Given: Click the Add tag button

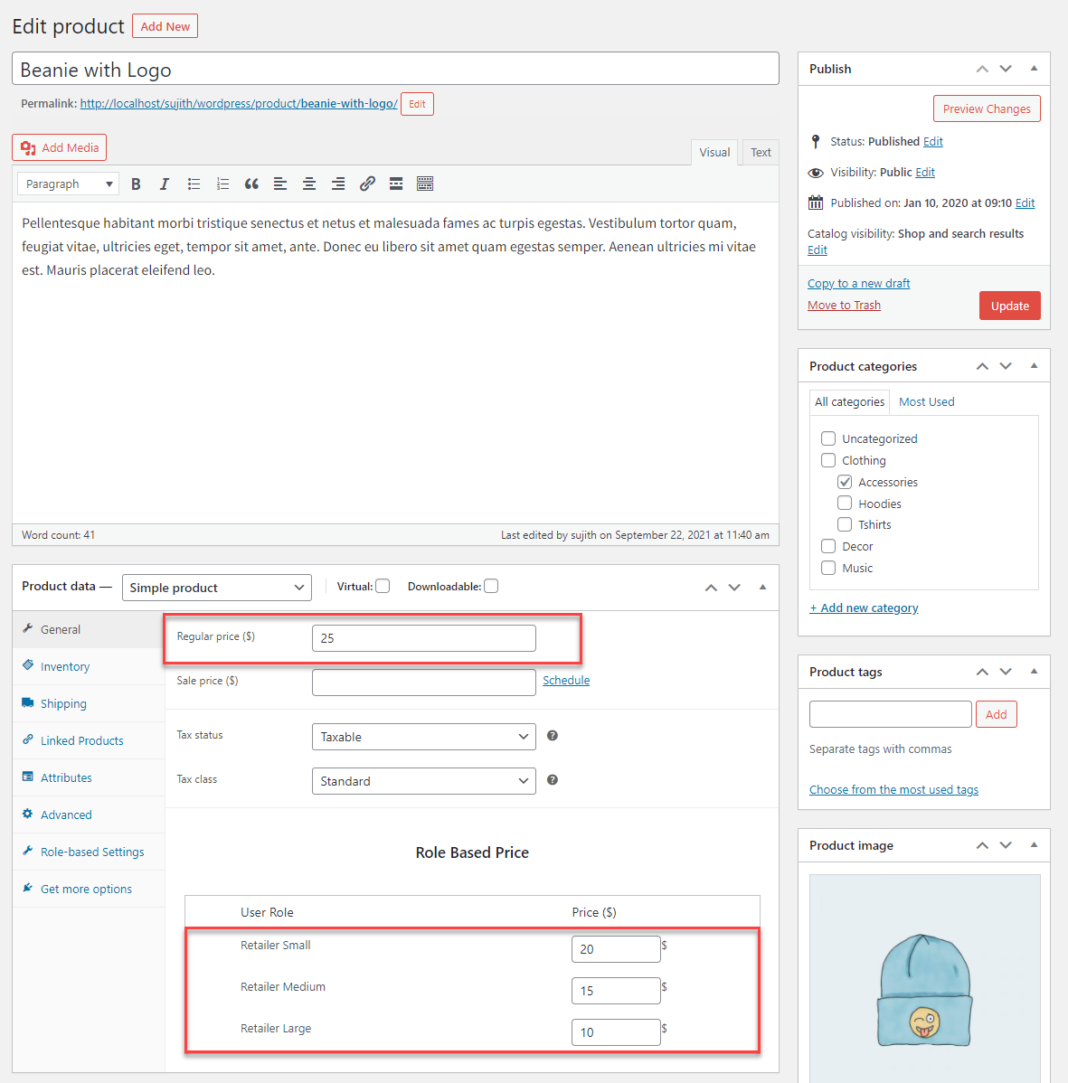Looking at the screenshot, I should tap(995, 714).
